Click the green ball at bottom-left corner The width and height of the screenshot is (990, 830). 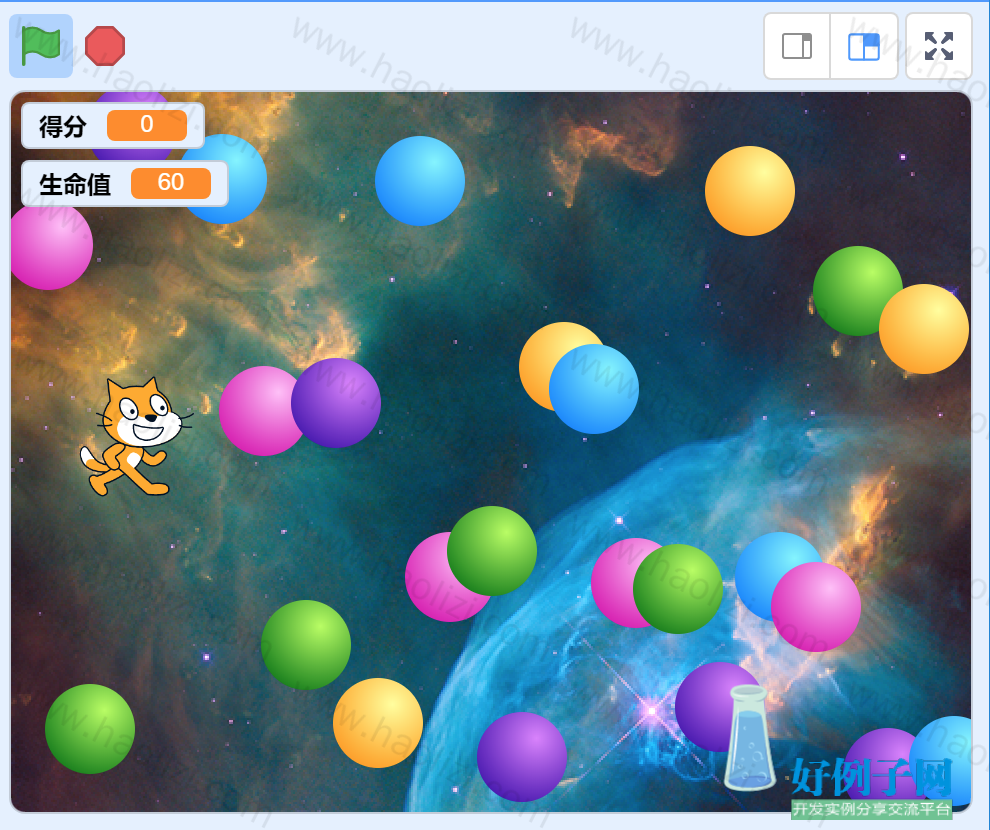pyautogui.click(x=90, y=729)
